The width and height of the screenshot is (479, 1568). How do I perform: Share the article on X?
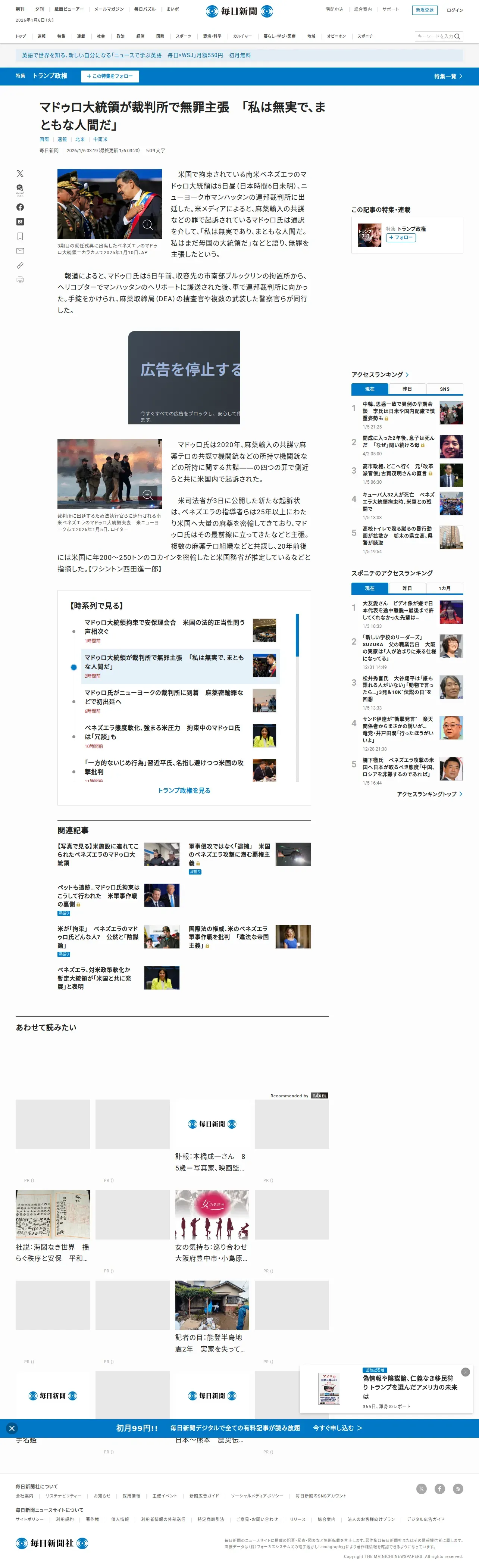pyautogui.click(x=20, y=174)
